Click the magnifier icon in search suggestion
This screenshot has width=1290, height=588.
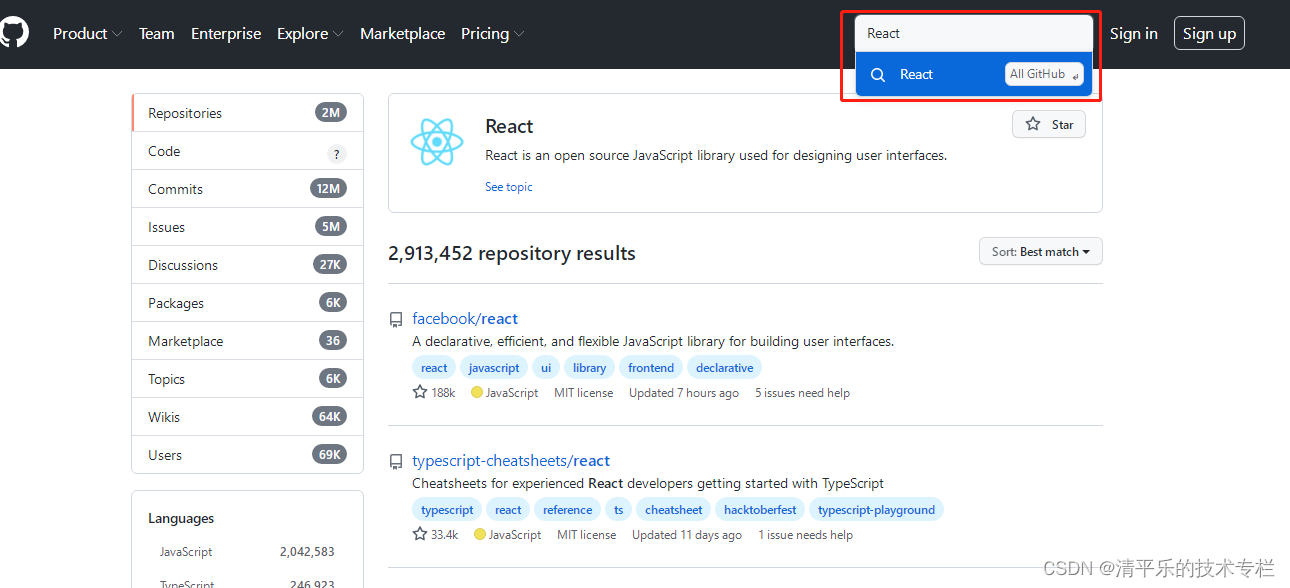(x=878, y=75)
